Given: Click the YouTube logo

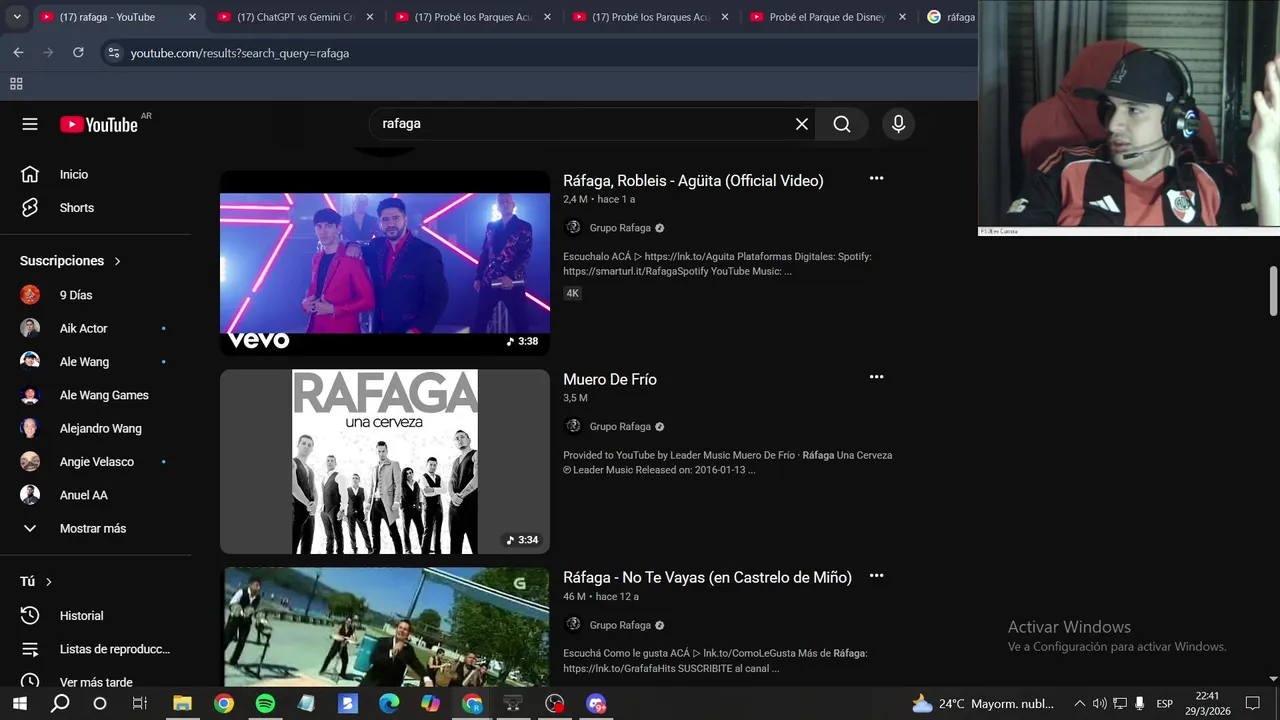Looking at the screenshot, I should 98,124.
